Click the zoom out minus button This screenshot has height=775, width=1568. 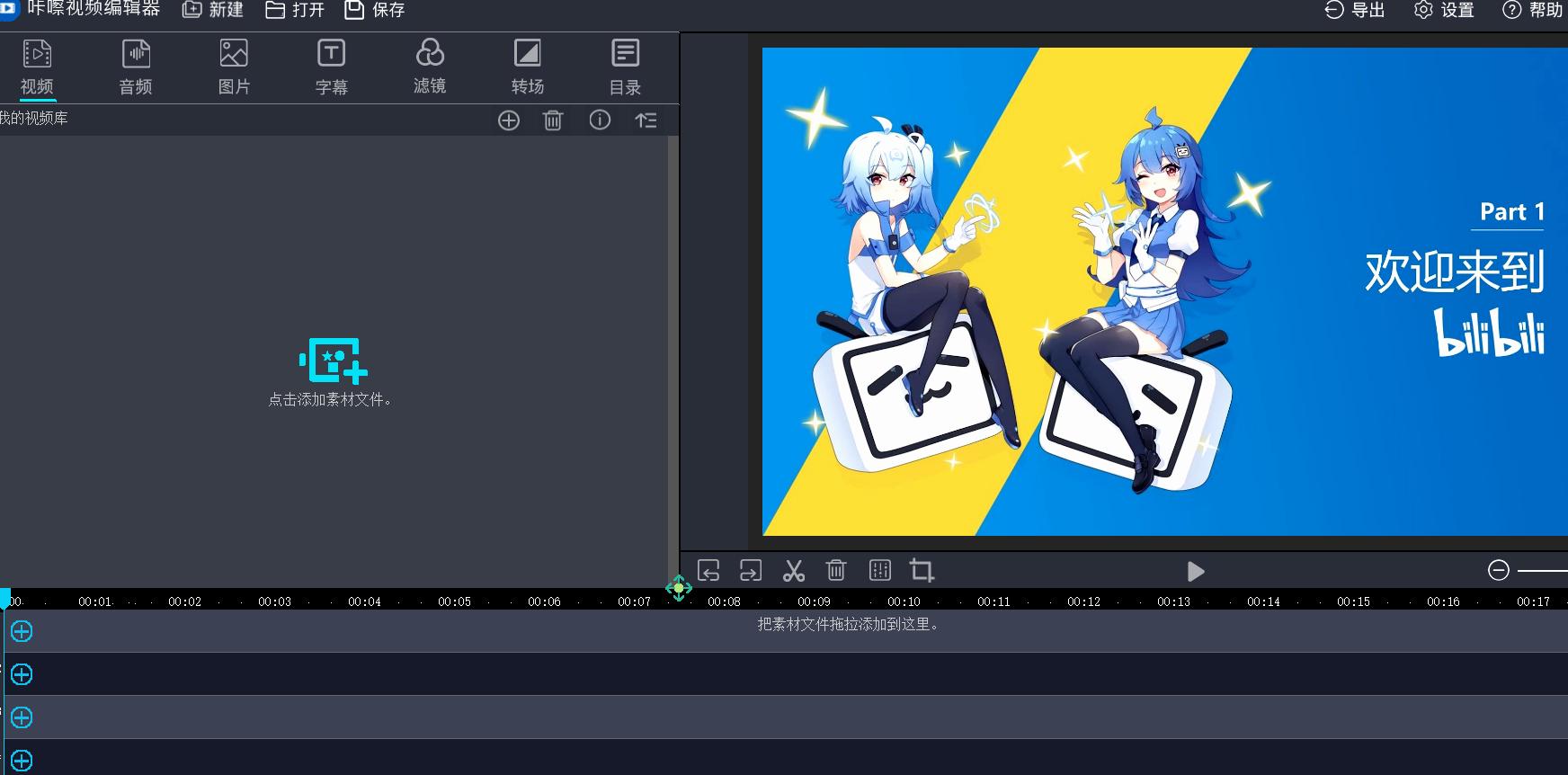pyautogui.click(x=1498, y=570)
